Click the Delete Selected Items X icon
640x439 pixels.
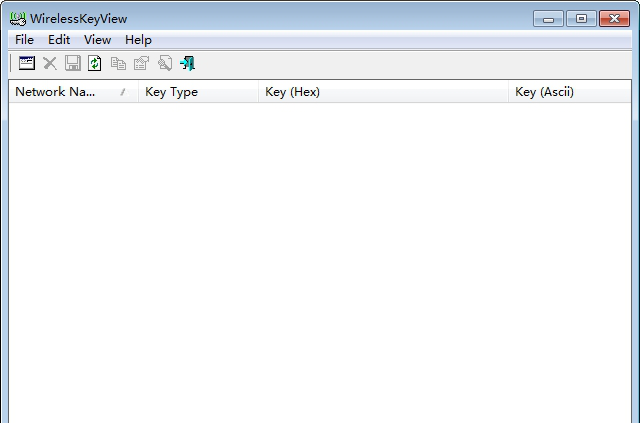pos(50,63)
